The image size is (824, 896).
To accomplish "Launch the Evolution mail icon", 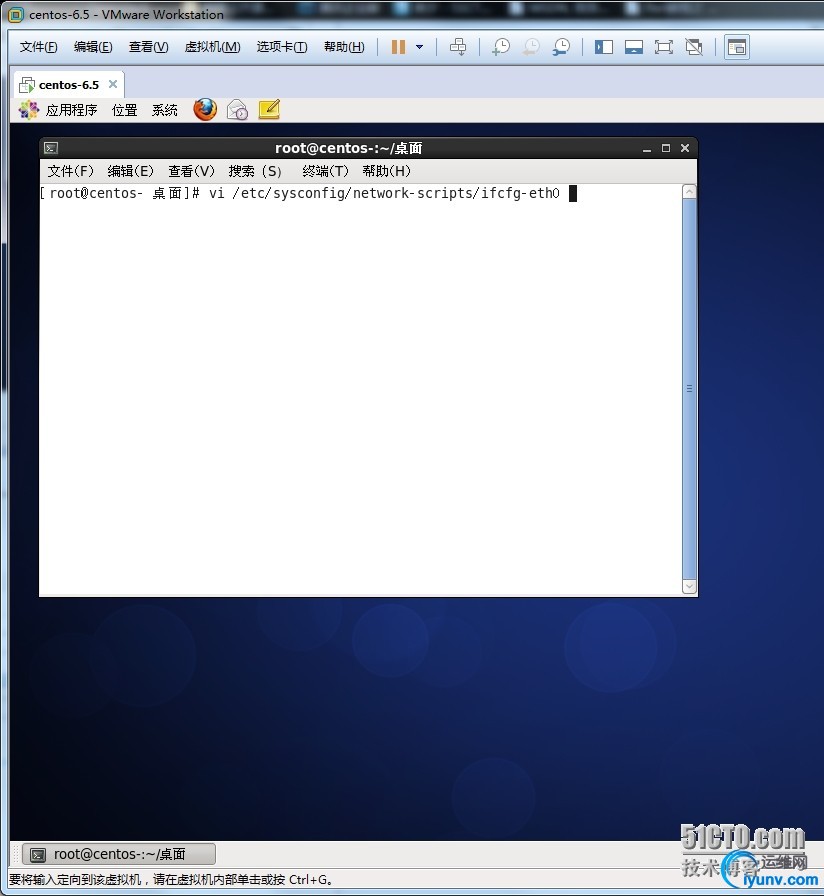I will [x=237, y=110].
